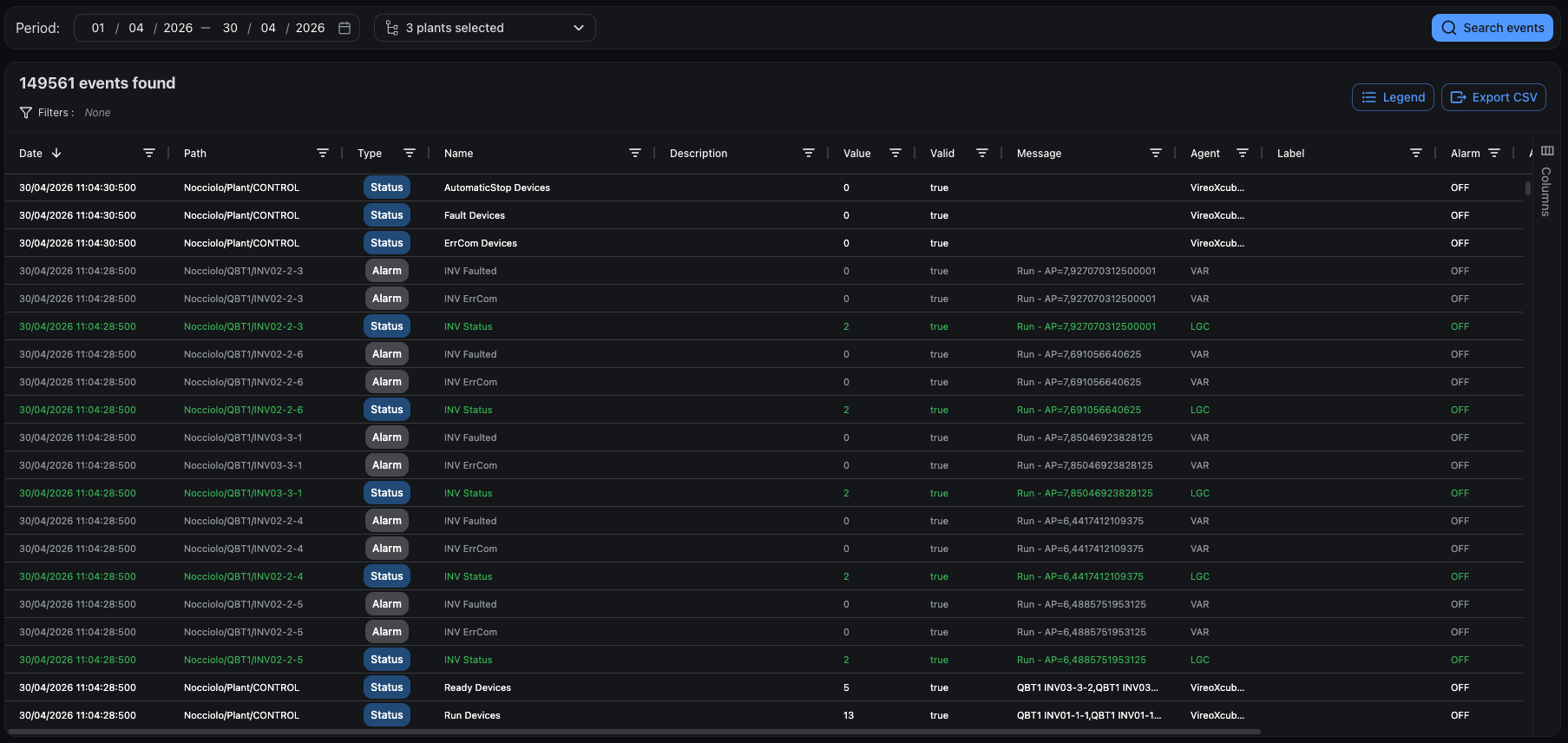The height and width of the screenshot is (743, 1568).
Task: Click the message QBT1 INV03-3-2,QBT1 INV03...
Action: (x=1087, y=687)
